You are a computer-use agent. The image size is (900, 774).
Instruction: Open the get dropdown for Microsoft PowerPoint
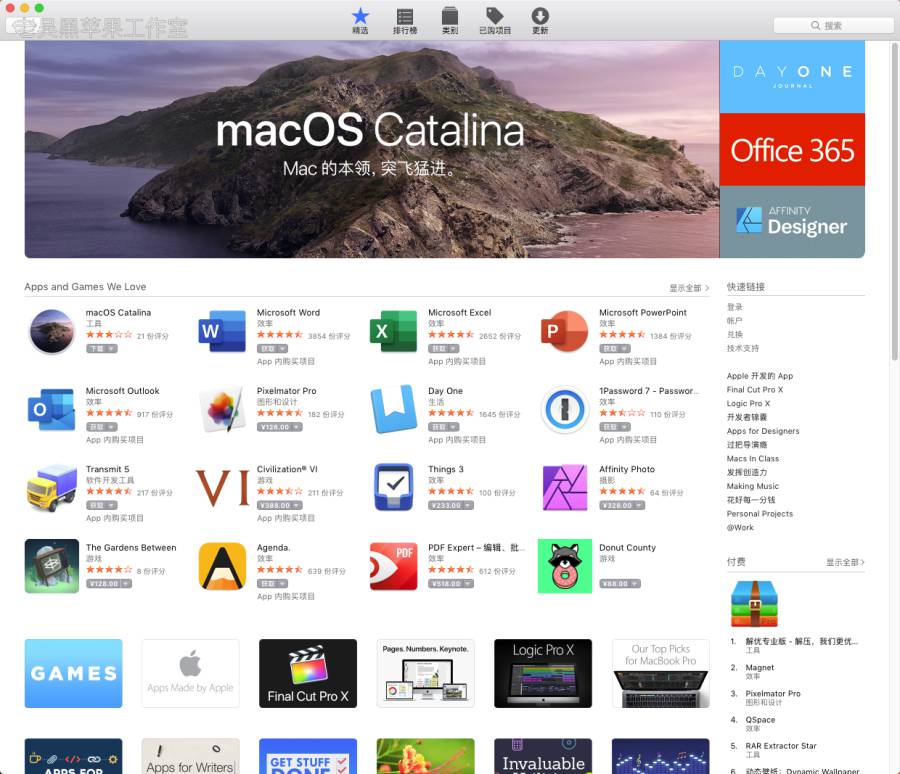point(615,349)
